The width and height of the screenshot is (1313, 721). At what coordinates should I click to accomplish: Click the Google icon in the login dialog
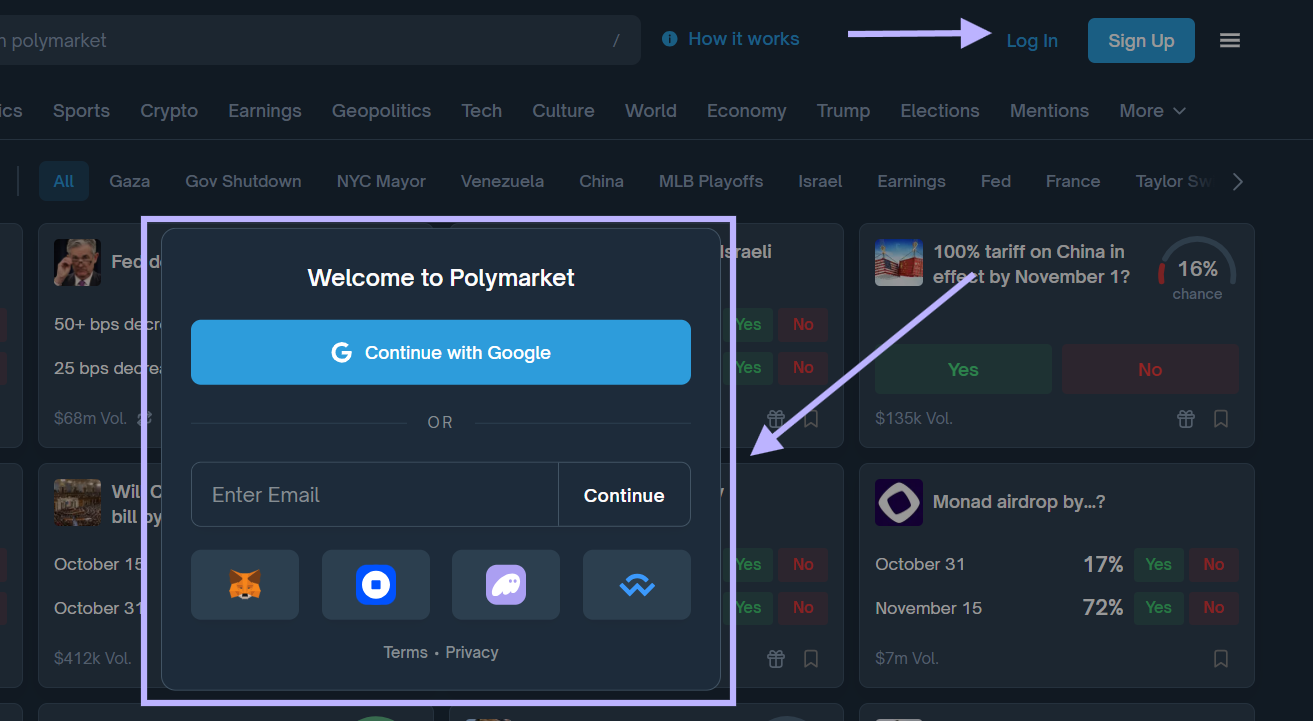[343, 352]
